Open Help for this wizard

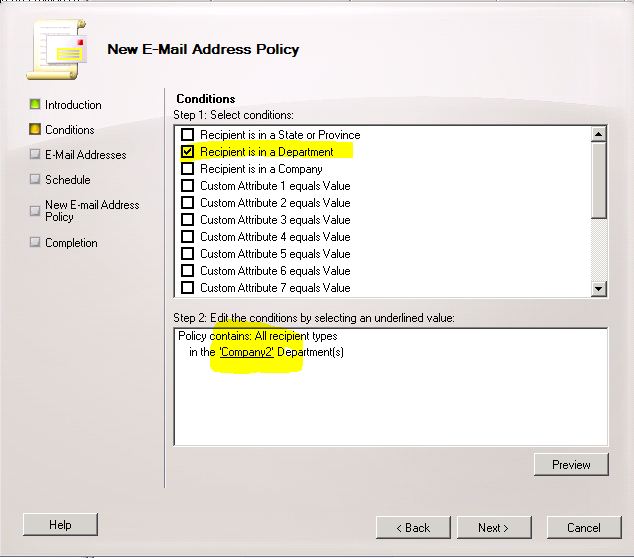(x=60, y=525)
